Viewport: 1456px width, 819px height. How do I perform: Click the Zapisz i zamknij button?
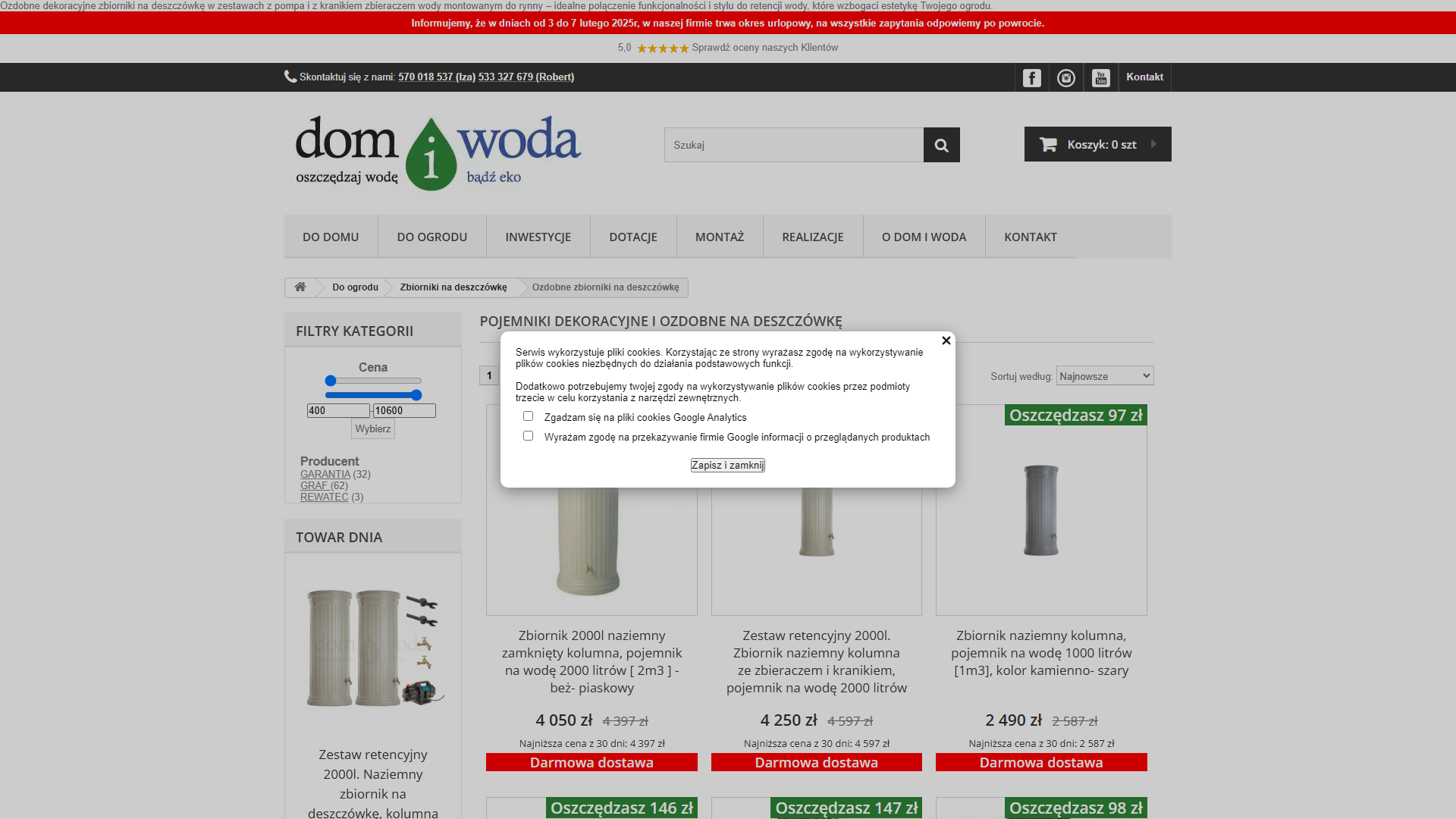click(x=727, y=465)
